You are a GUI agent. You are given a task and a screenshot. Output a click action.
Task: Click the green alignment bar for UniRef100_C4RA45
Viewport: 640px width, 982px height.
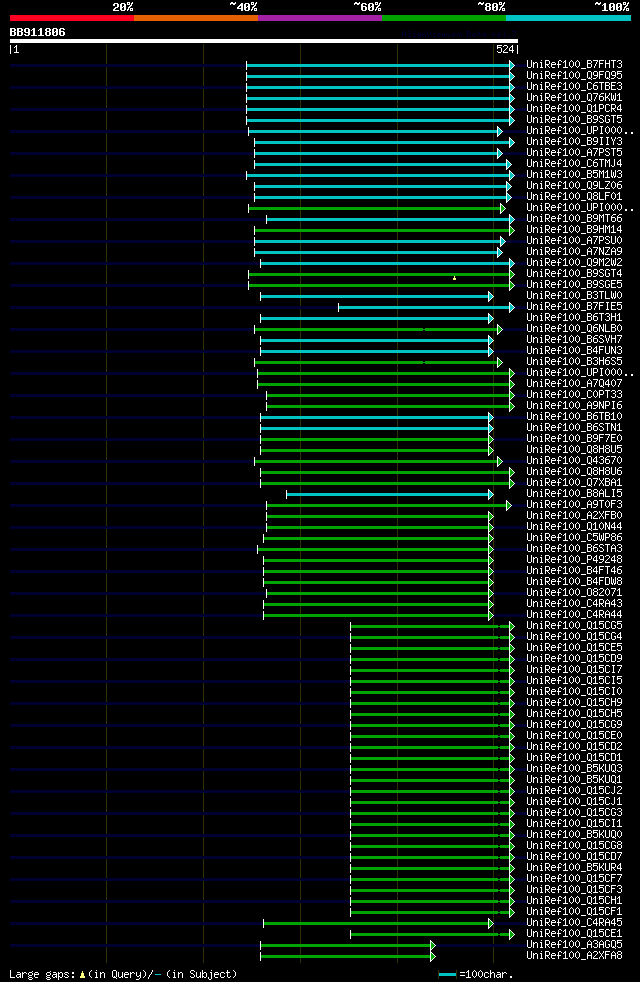(x=378, y=923)
